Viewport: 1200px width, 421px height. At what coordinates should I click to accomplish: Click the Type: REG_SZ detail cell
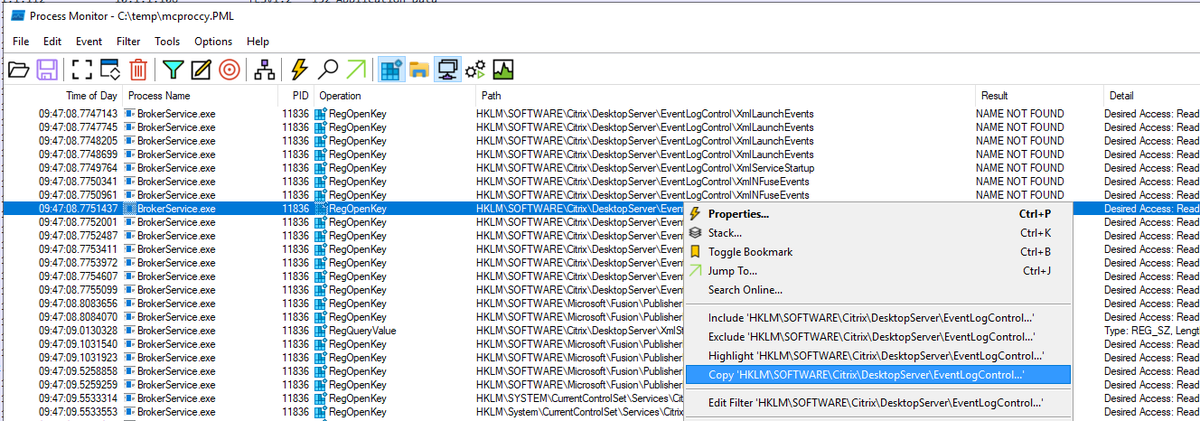(x=1151, y=330)
